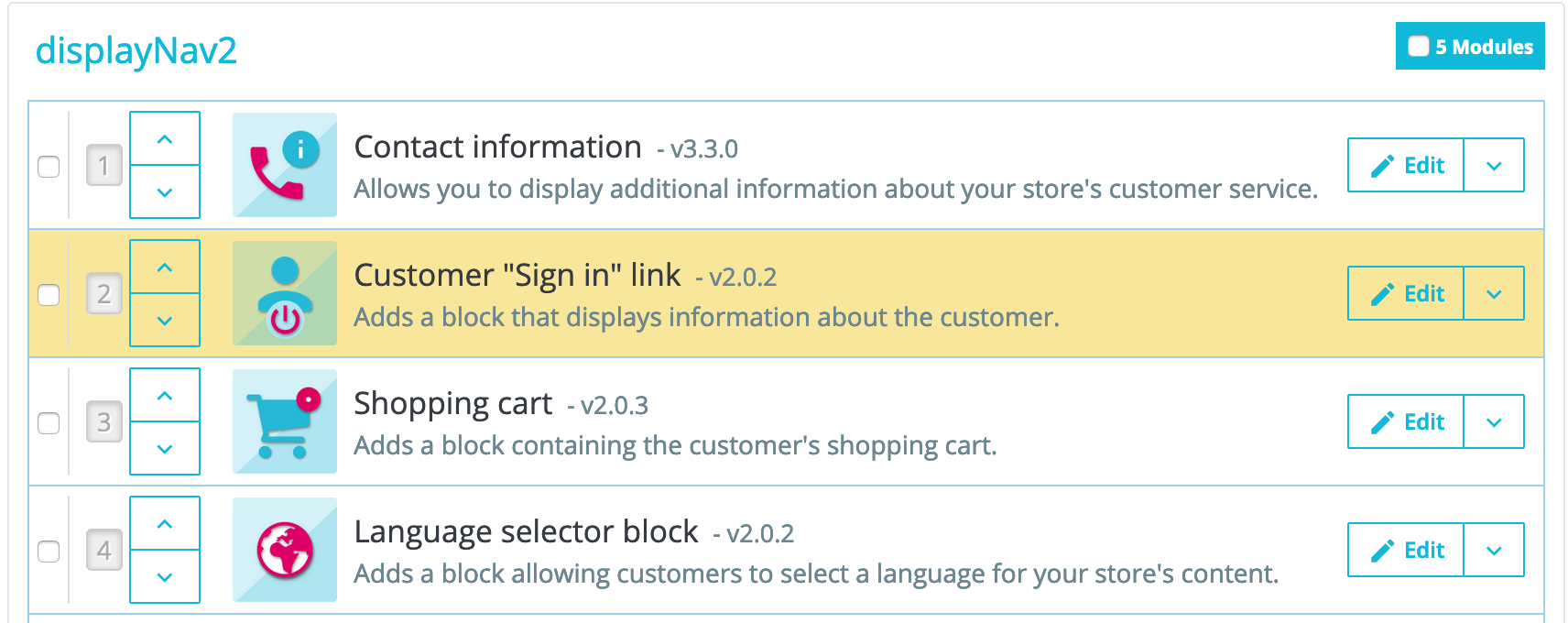The height and width of the screenshot is (623, 1568).
Task: Edit the Contact information module
Action: [1406, 165]
